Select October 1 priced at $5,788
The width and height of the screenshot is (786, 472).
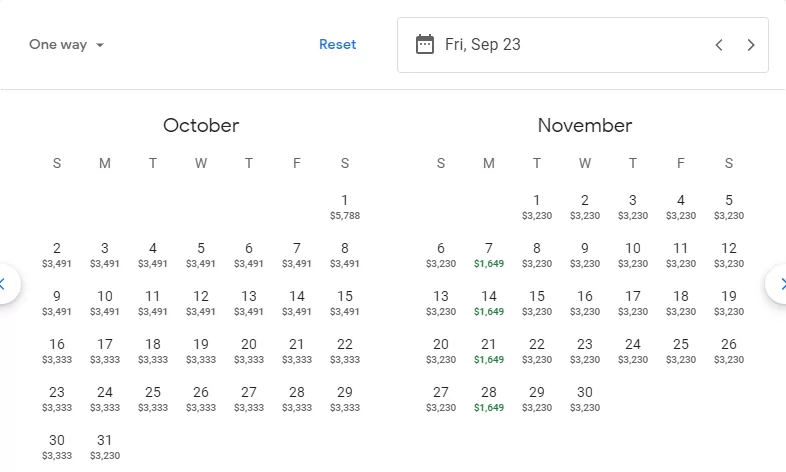click(345, 207)
